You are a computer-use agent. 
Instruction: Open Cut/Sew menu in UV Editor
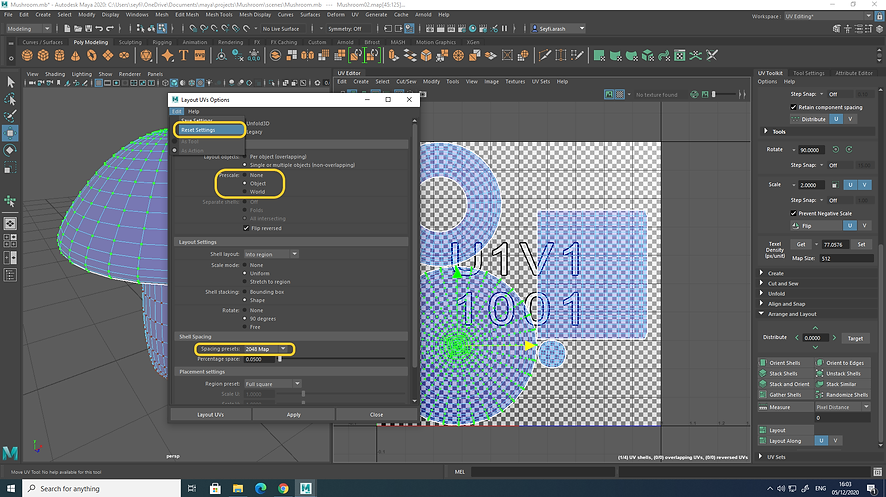coord(406,81)
